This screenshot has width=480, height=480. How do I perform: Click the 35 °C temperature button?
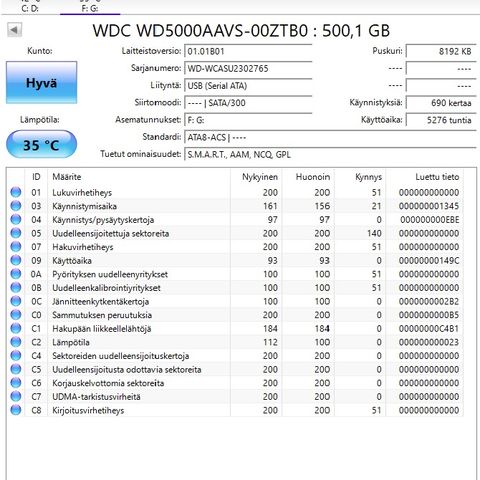coord(41,144)
